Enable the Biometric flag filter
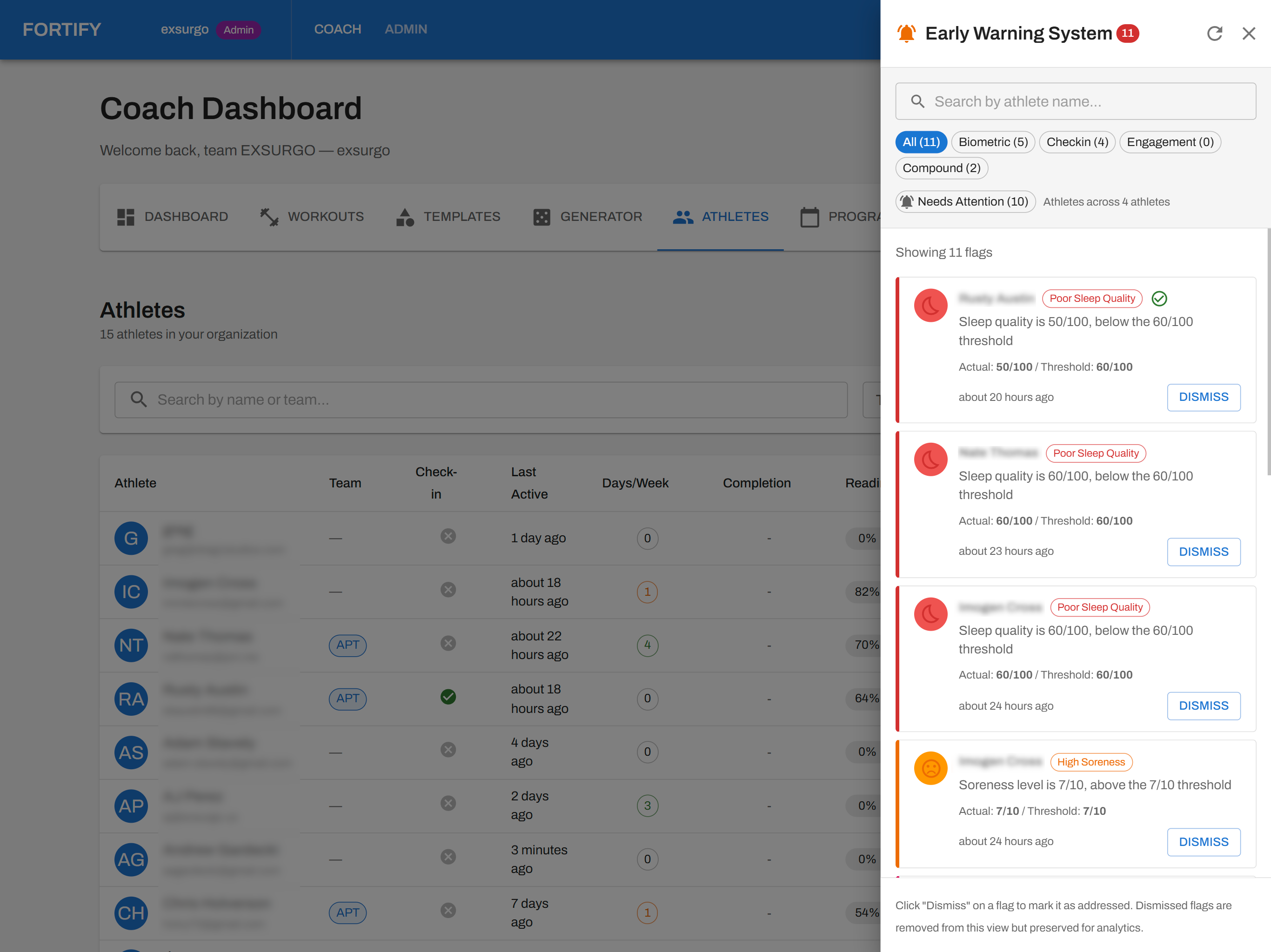 coord(993,142)
